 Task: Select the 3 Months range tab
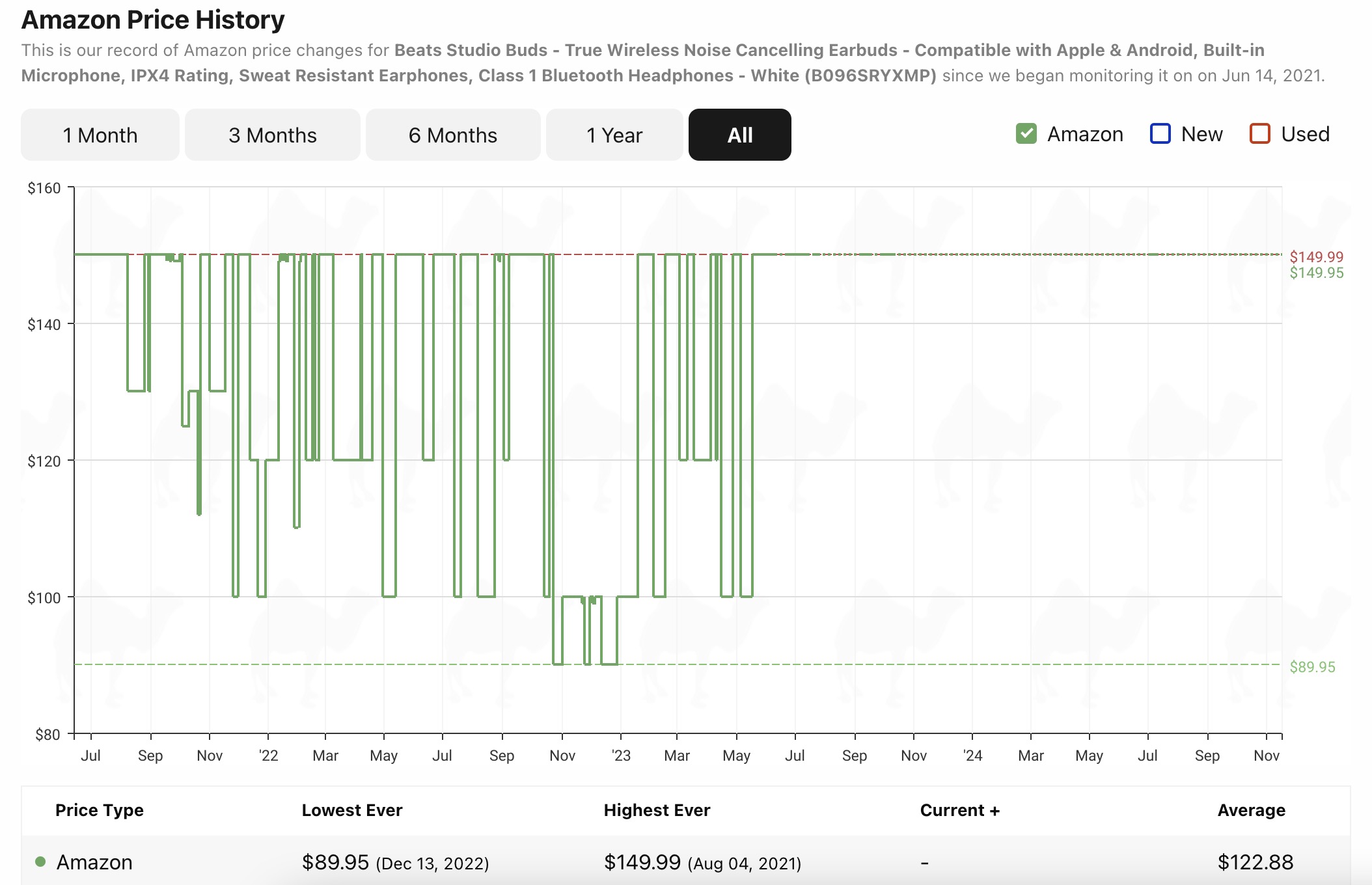click(x=273, y=135)
